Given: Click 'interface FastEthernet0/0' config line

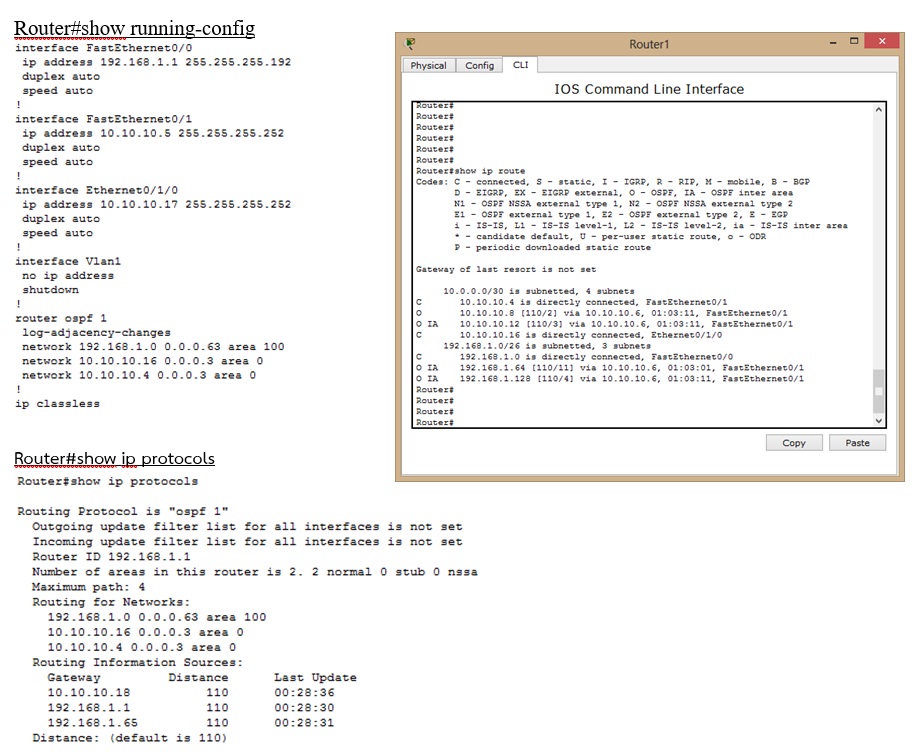Looking at the screenshot, I should point(103,48).
